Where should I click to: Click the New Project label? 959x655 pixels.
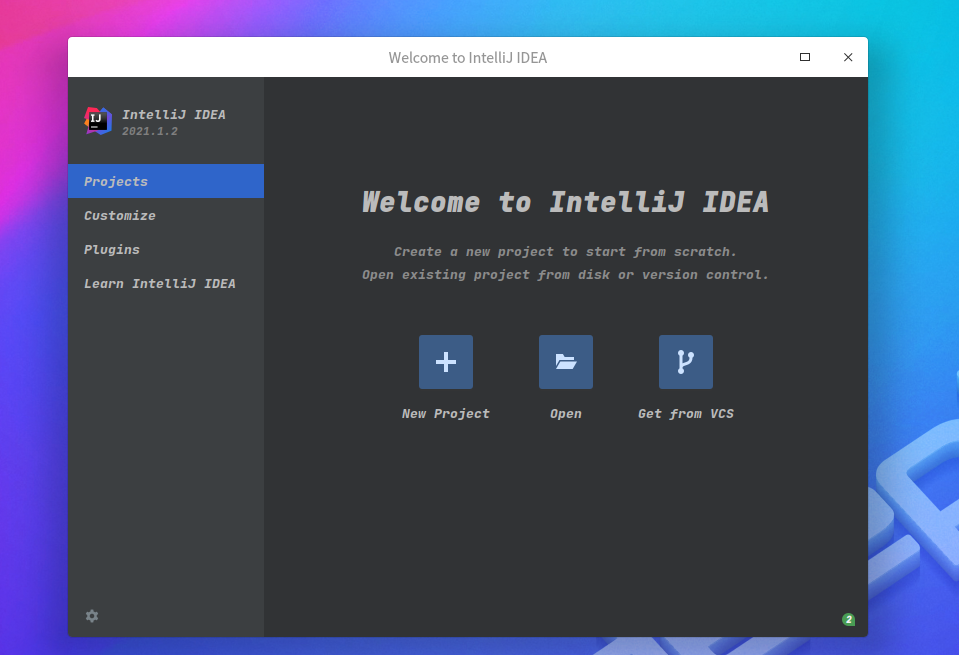(445, 413)
